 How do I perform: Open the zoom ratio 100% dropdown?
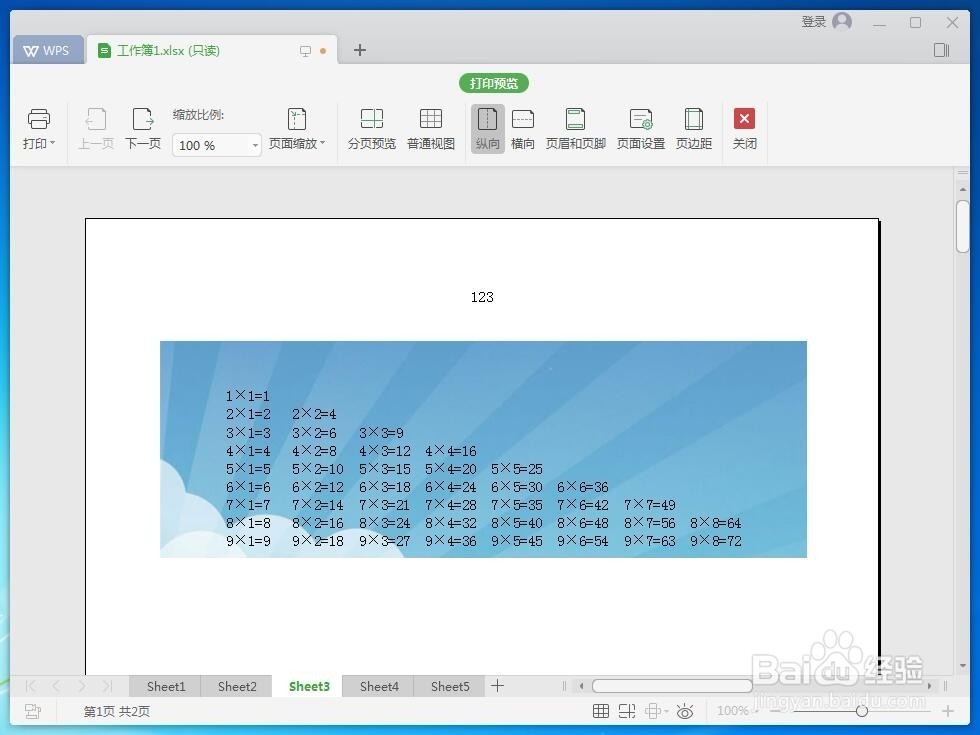(x=253, y=145)
